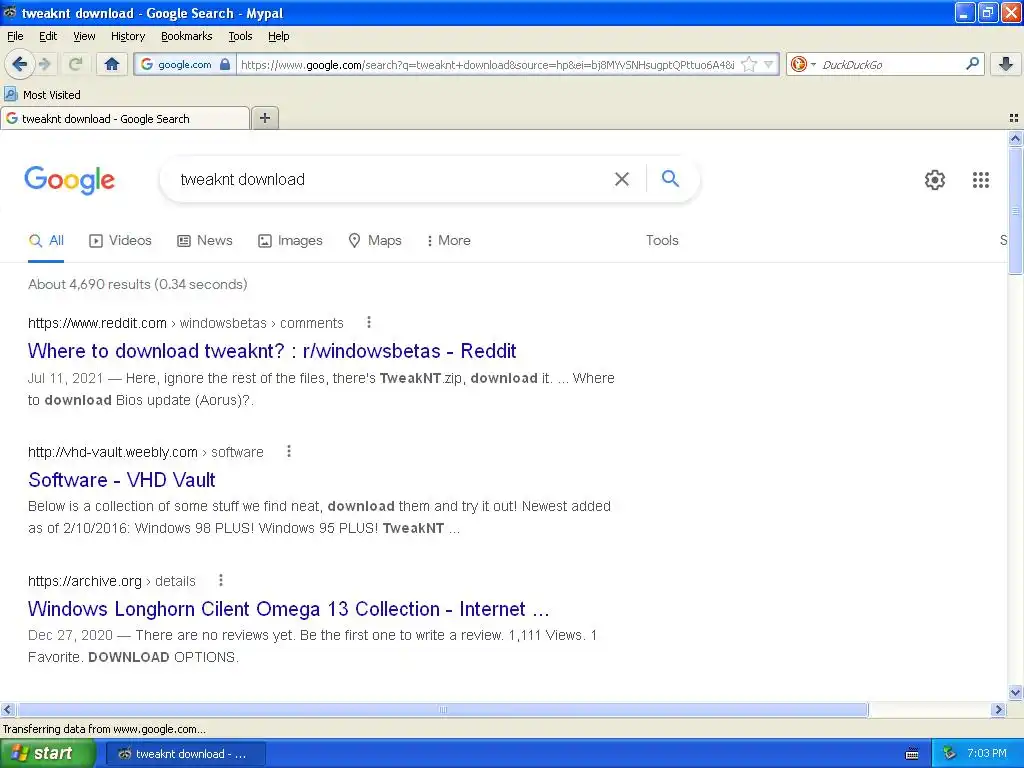Click the magnifier in DuckDuckGo search box
Viewport: 1024px width, 768px height.
point(972,64)
